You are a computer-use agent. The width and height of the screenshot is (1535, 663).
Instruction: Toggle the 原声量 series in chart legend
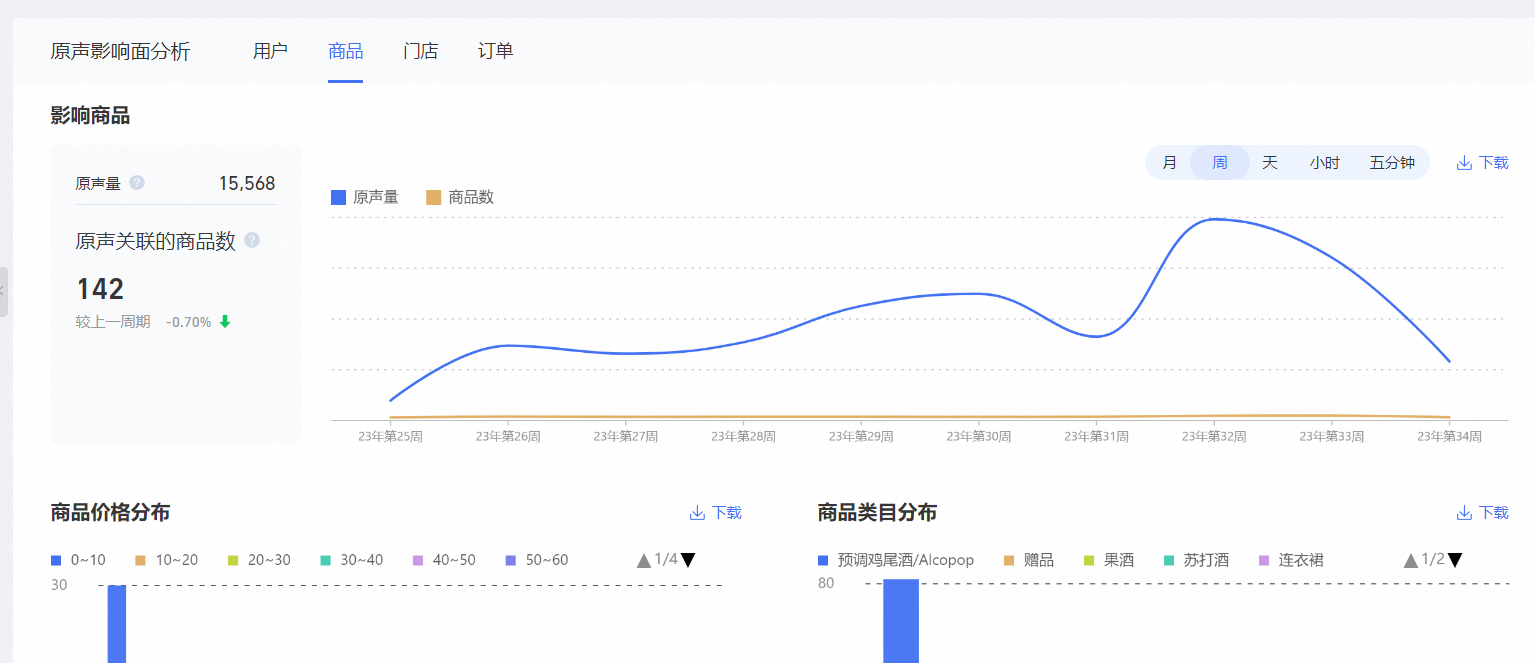(365, 197)
